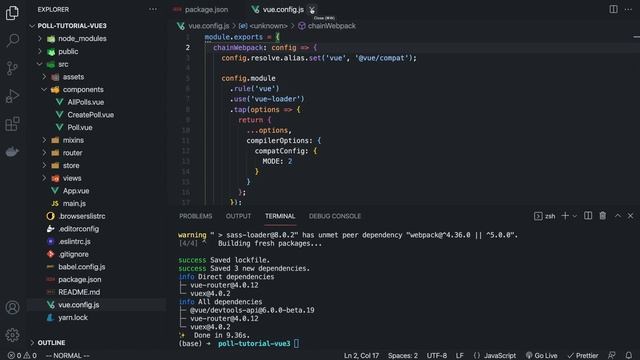Viewport: 640px width, 360px height.
Task: Switch to the Debug Console tab
Action: coord(335,216)
